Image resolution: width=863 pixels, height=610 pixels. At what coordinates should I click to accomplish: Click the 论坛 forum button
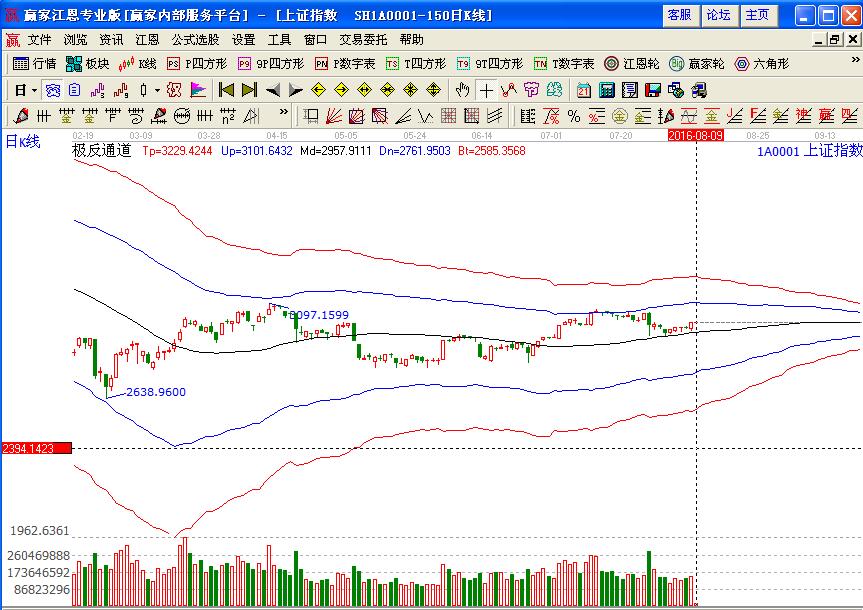(x=718, y=15)
